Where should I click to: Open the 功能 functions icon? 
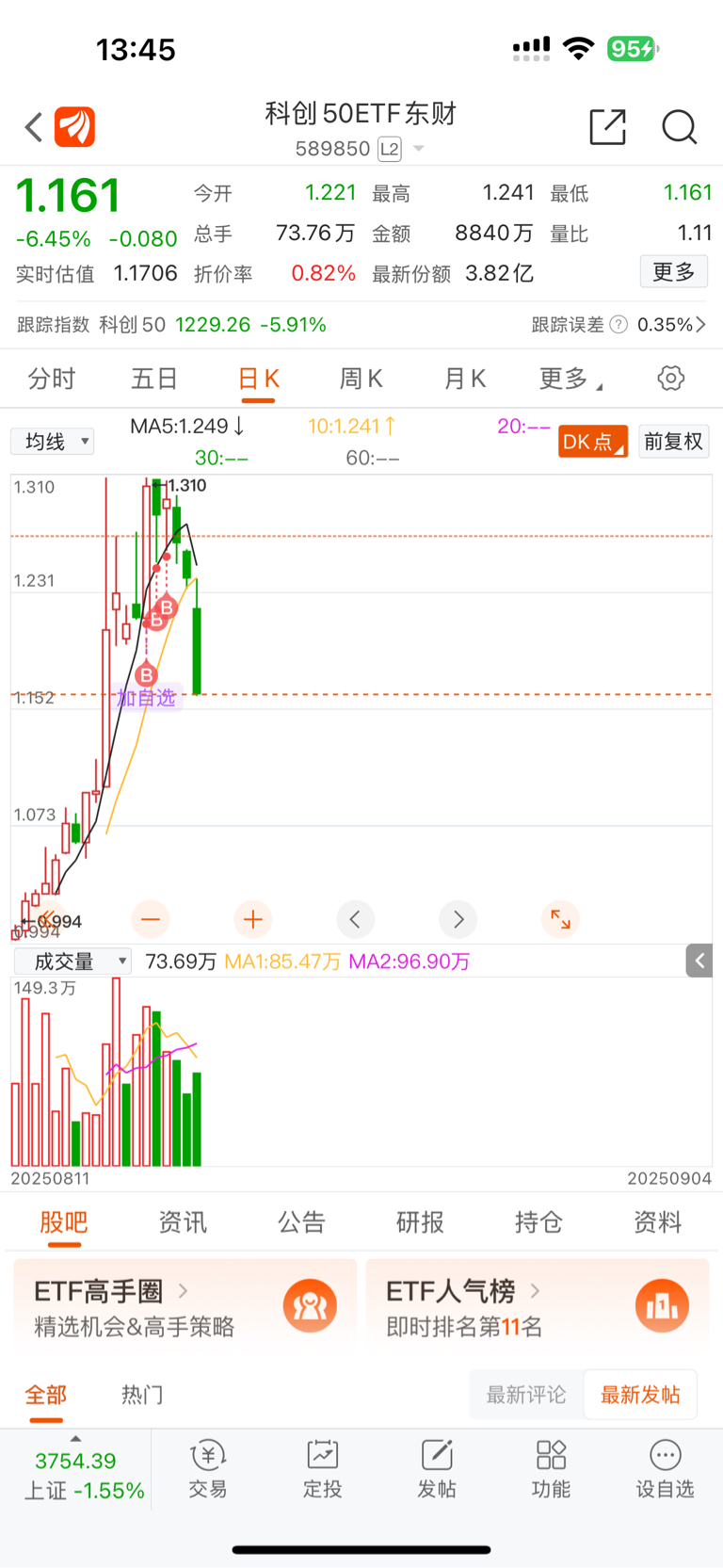(551, 1469)
